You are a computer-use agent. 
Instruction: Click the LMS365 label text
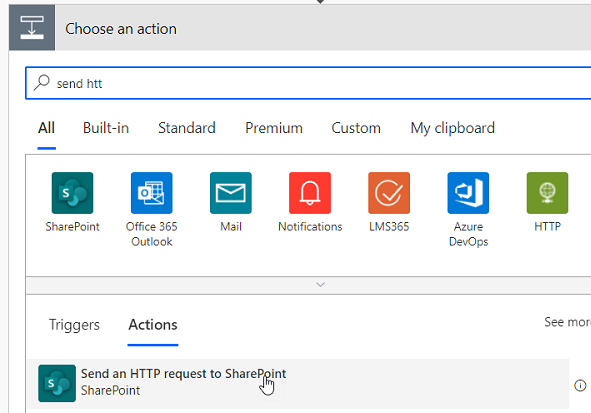[x=389, y=226]
